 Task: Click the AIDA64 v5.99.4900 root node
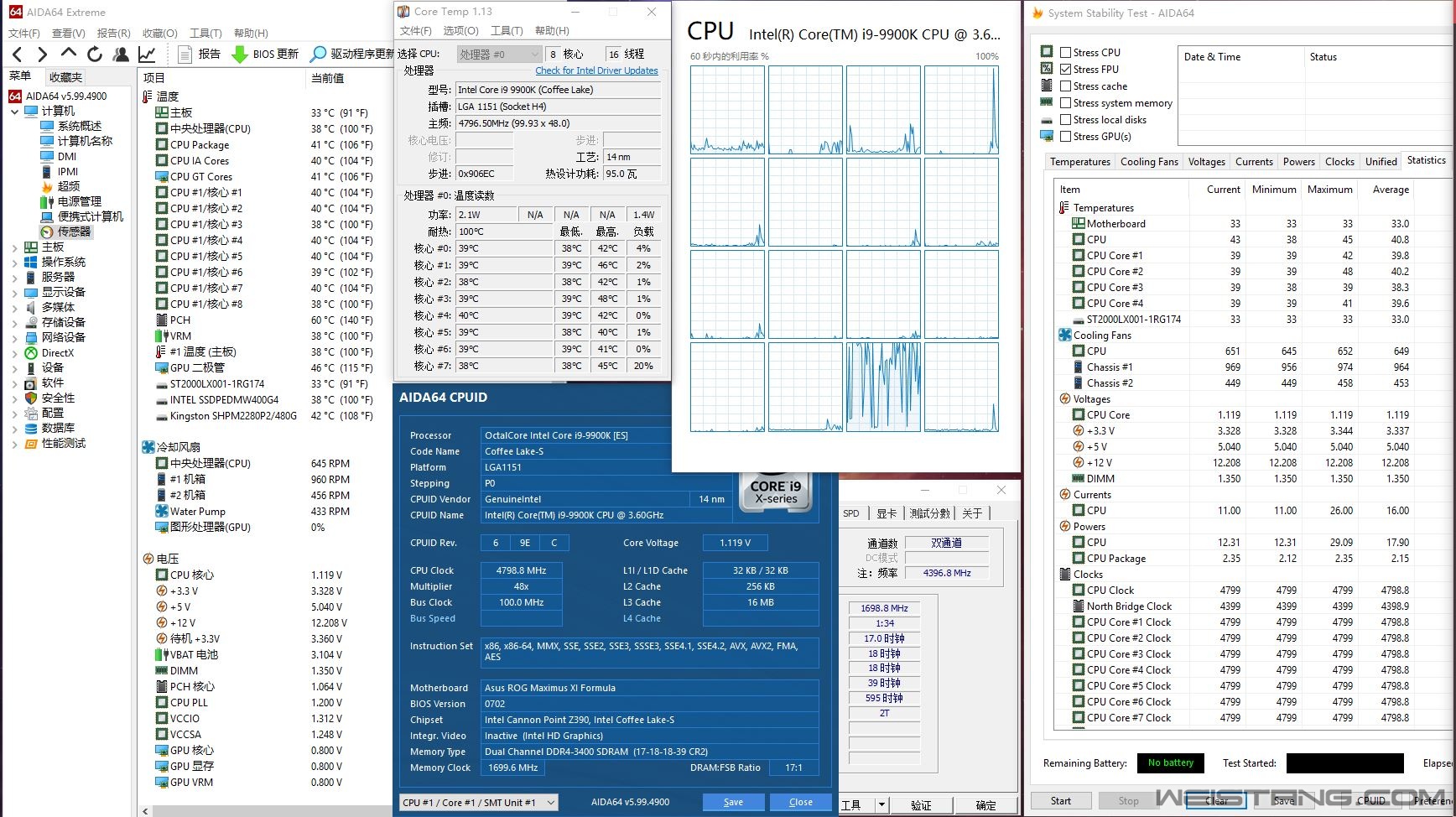[x=59, y=96]
